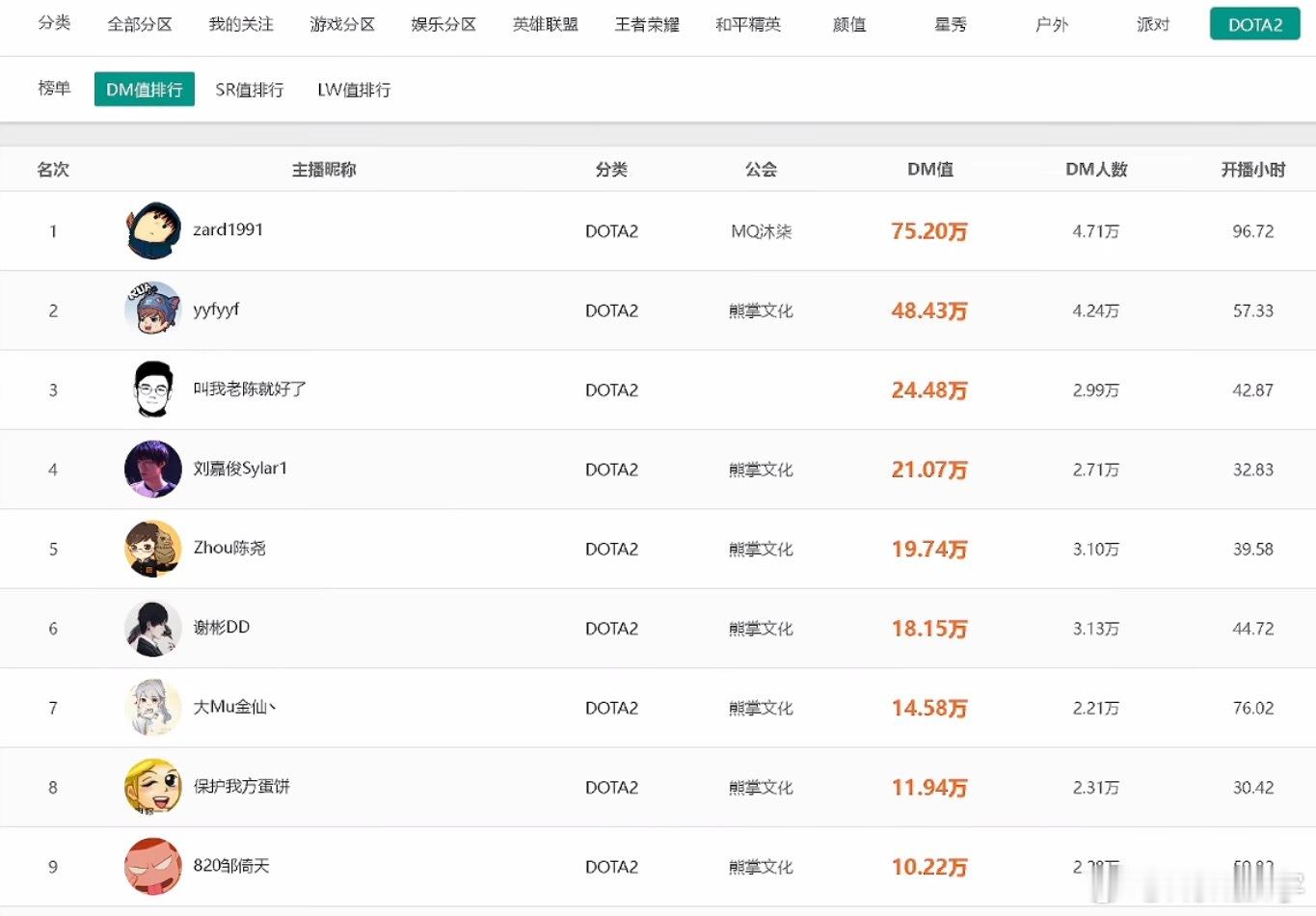Screen dimensions: 1316x916
Task: Click the DOTA2 category cell for zard1991
Action: click(612, 231)
